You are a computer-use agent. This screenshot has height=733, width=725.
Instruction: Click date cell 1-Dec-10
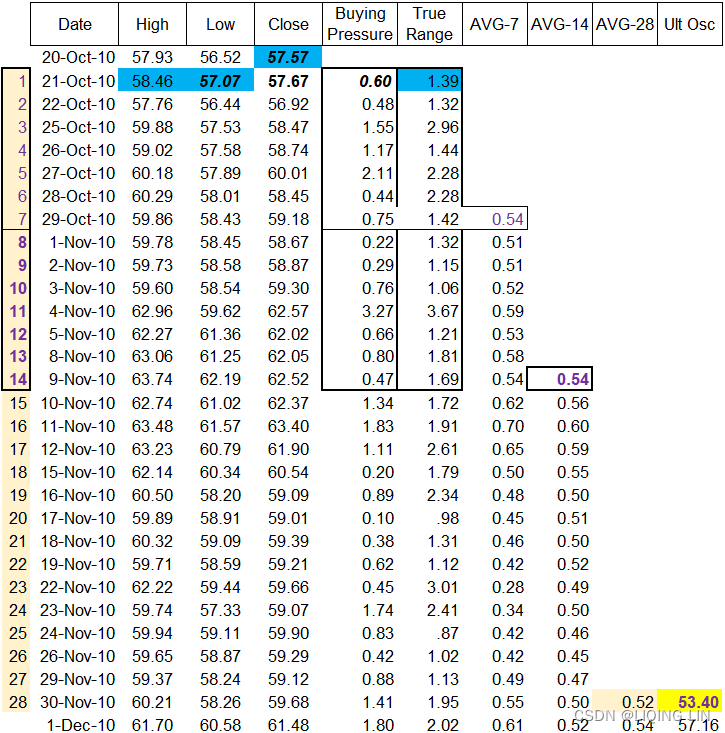point(82,725)
